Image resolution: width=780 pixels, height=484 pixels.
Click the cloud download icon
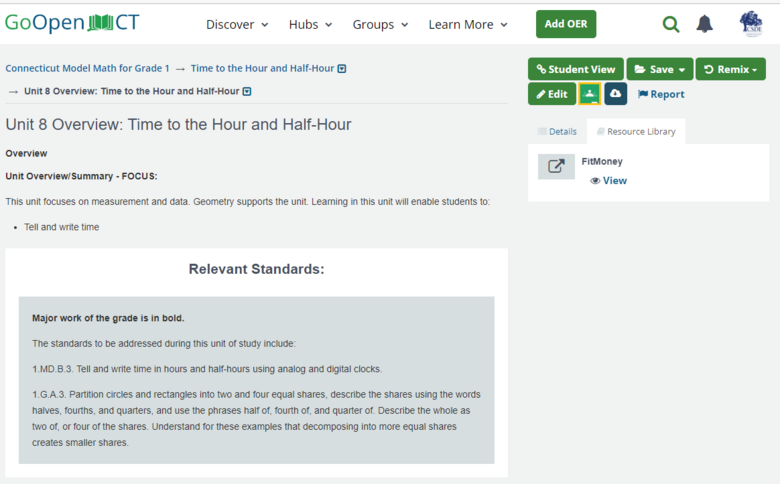point(615,94)
